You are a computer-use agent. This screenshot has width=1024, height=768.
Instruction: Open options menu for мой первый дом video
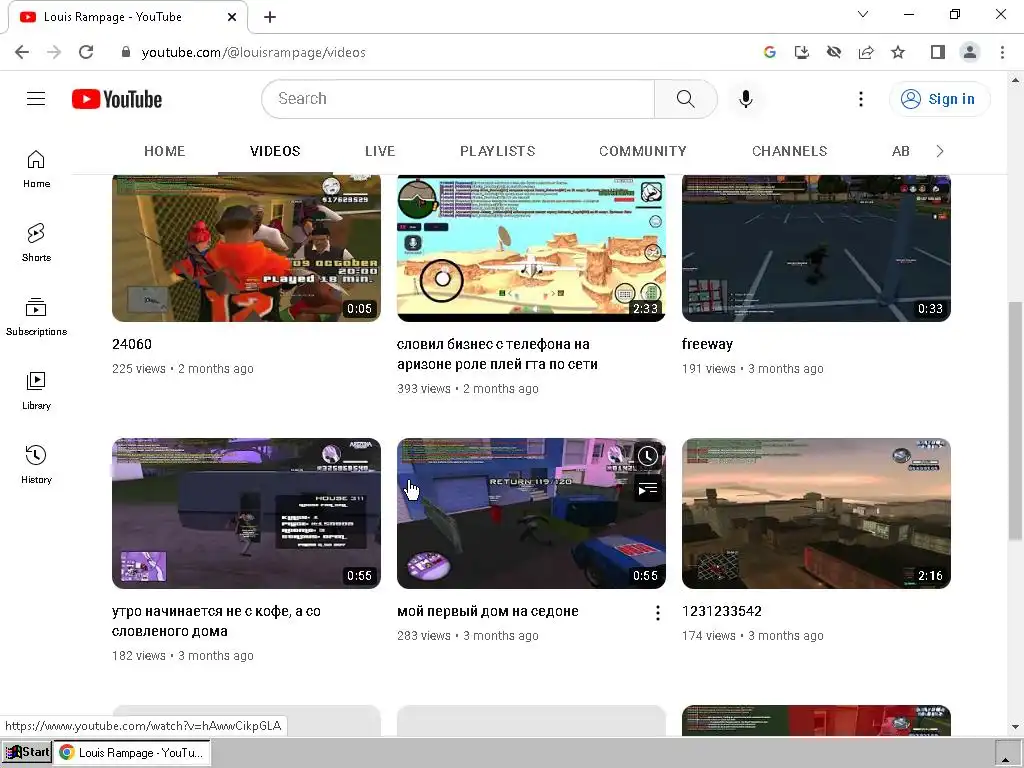(658, 613)
